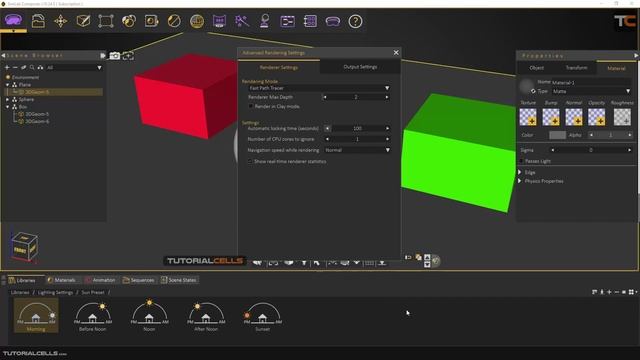Increase the Sigma value arrow
The width and height of the screenshot is (640, 360).
tap(629, 150)
